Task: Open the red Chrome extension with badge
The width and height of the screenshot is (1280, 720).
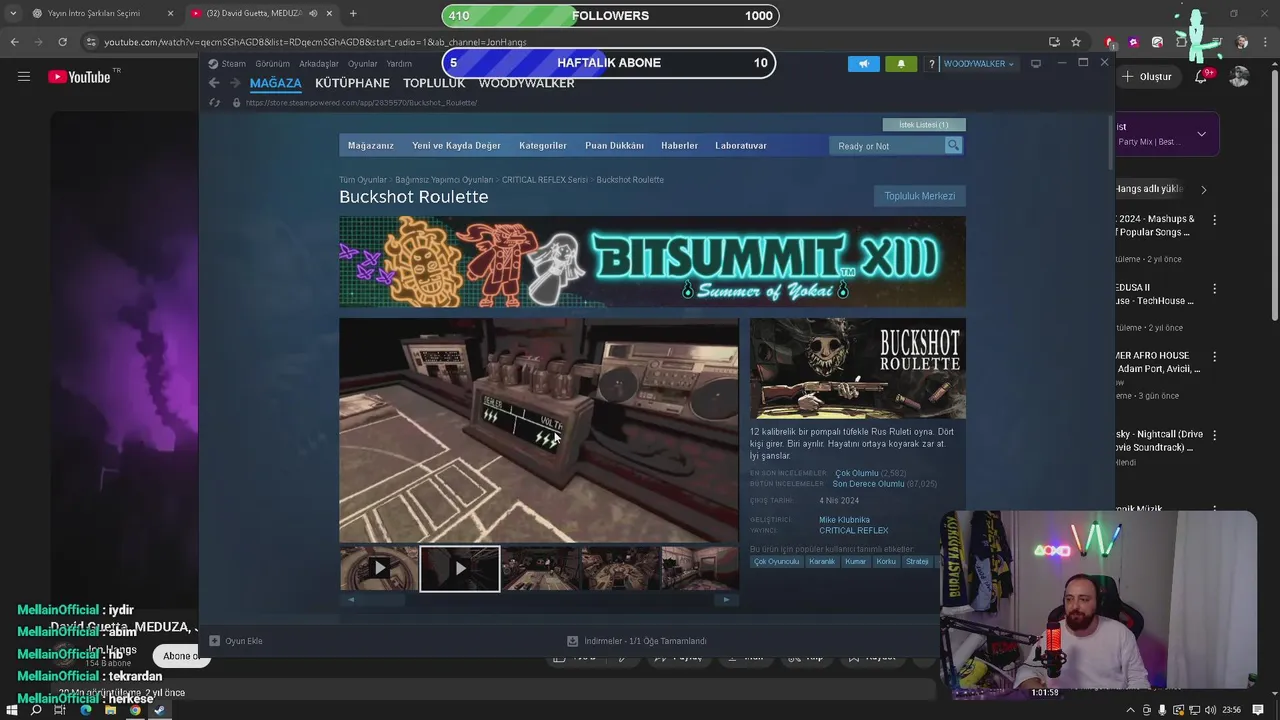Action: (1110, 42)
